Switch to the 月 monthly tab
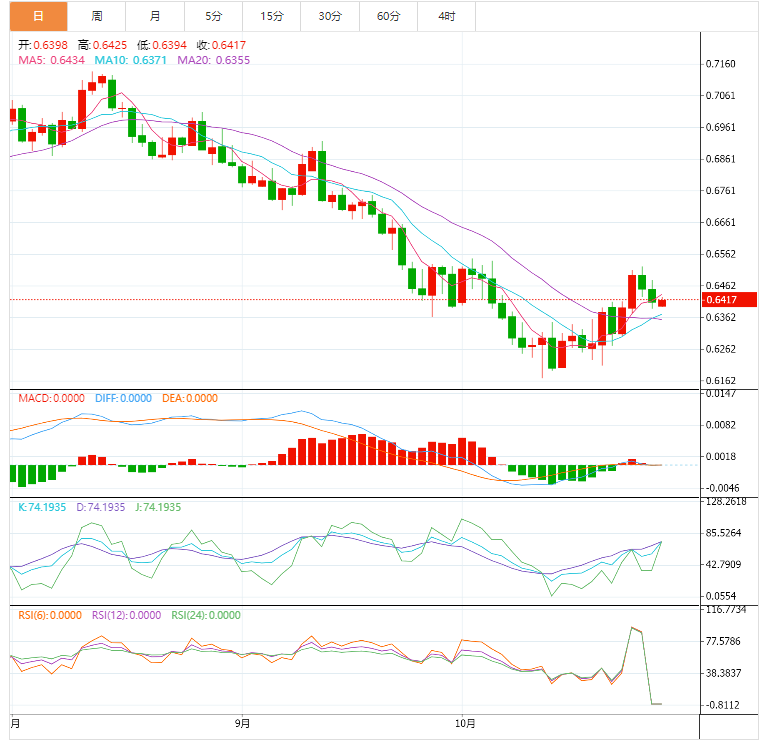Image resolution: width=767 pixels, height=751 pixels. click(155, 16)
